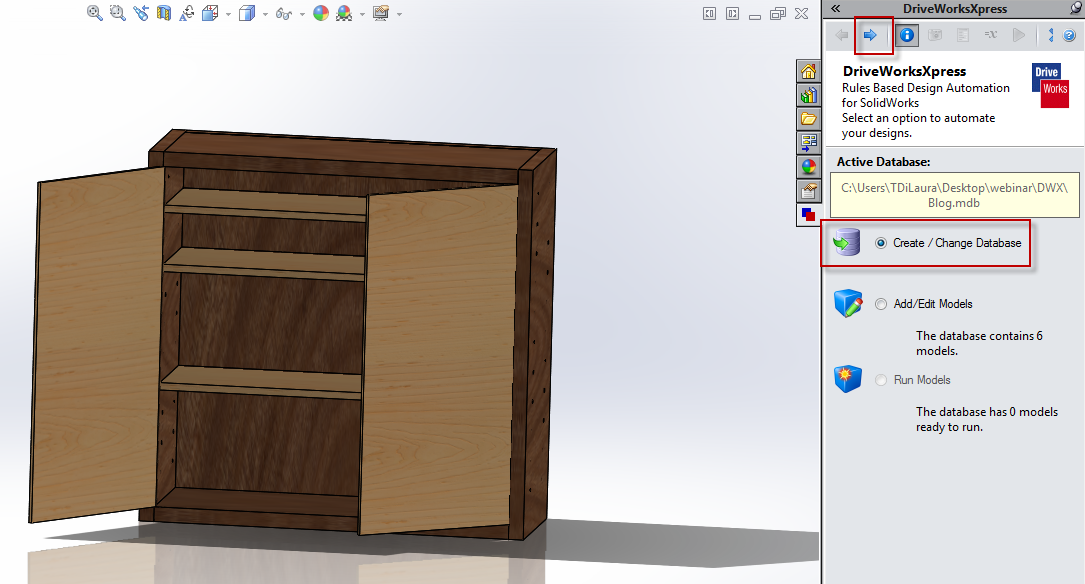Open Appearances, Scenes, and Decals tab
Image resolution: width=1085 pixels, height=584 pixels.
tap(808, 166)
